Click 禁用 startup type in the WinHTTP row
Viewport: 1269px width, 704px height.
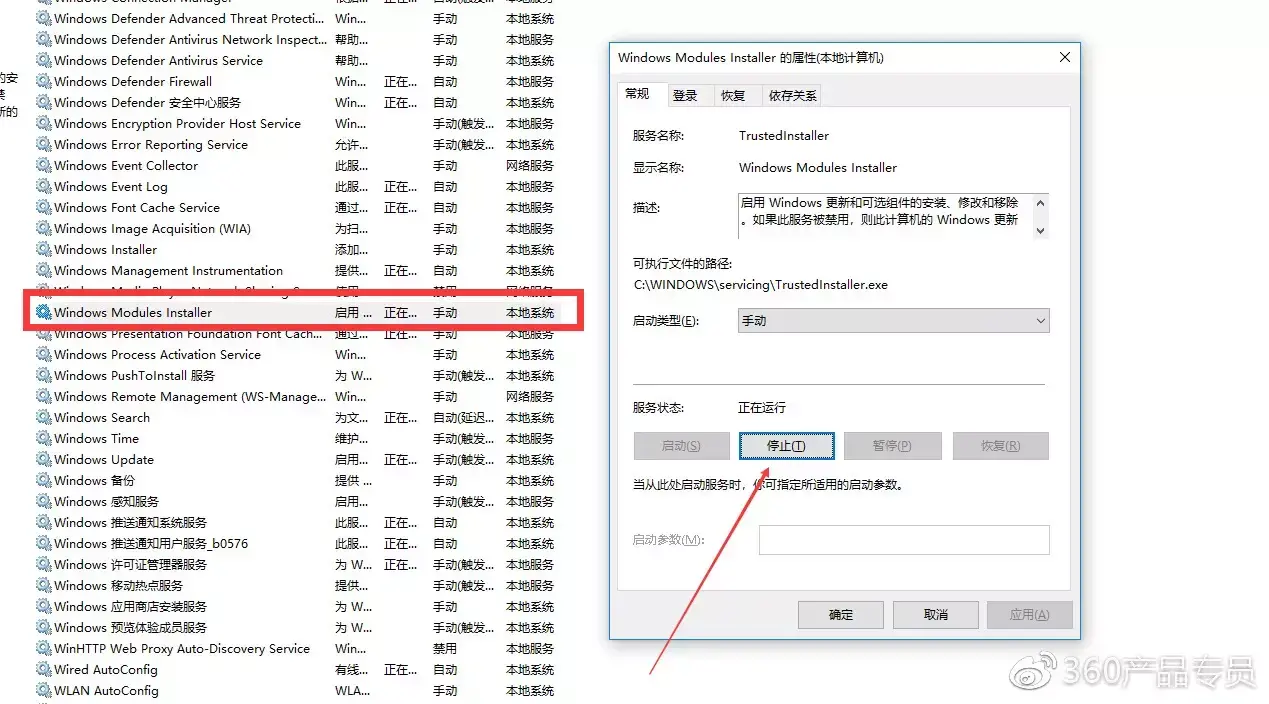(x=445, y=649)
